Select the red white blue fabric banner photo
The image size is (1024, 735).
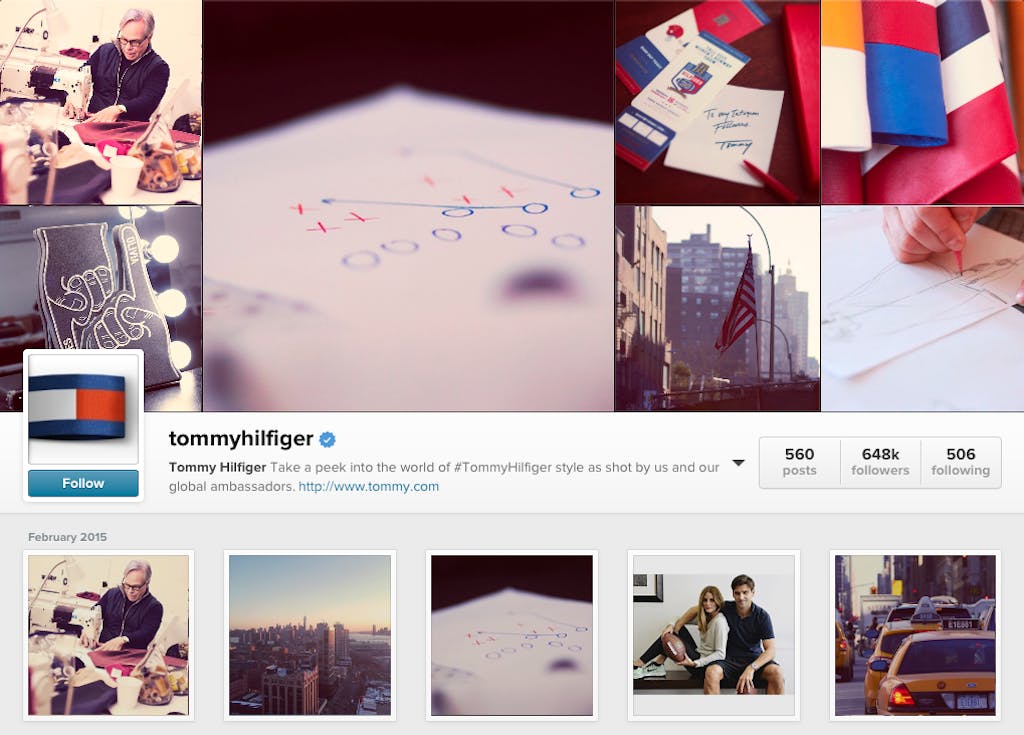(922, 102)
